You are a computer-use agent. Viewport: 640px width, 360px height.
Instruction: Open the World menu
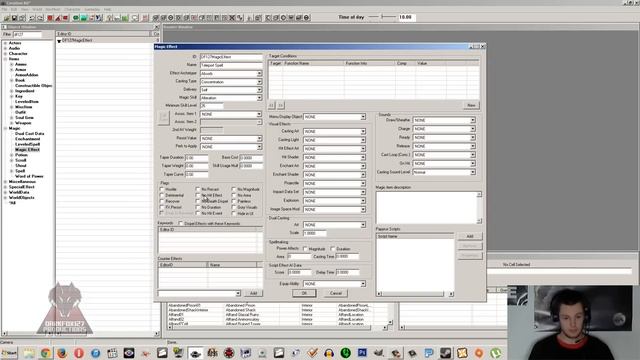click(37, 9)
